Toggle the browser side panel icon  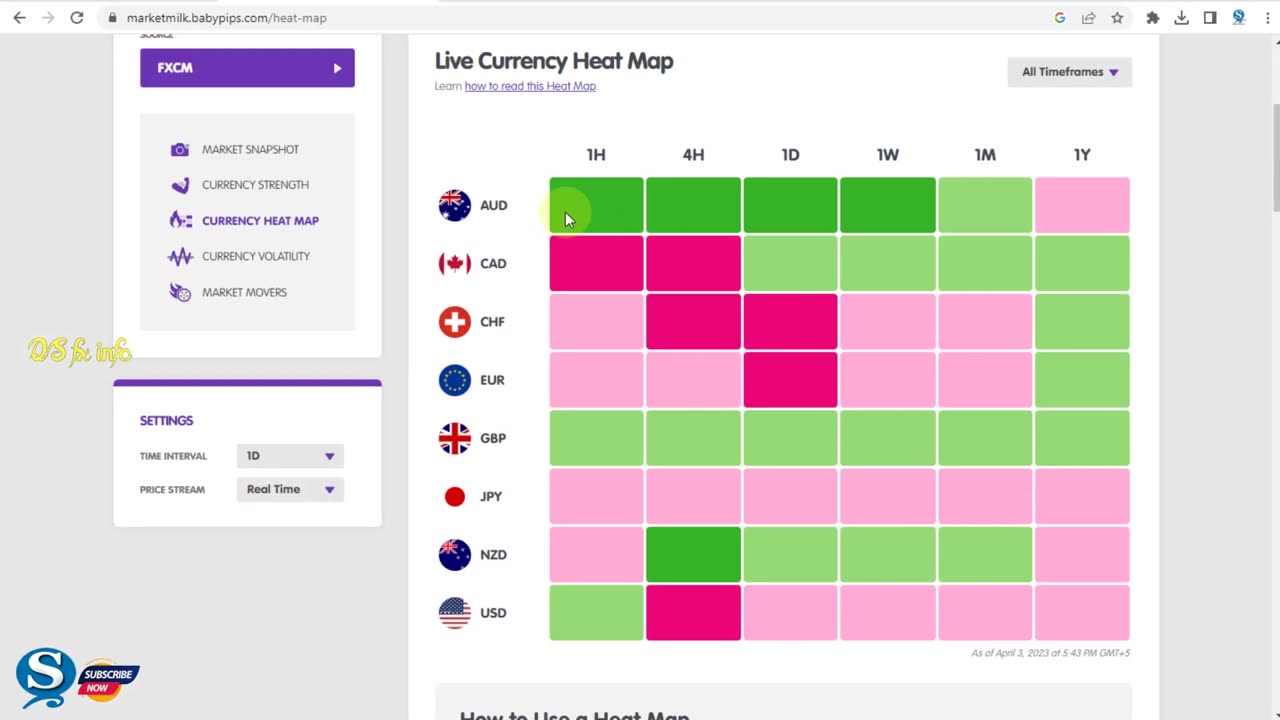tap(1210, 18)
